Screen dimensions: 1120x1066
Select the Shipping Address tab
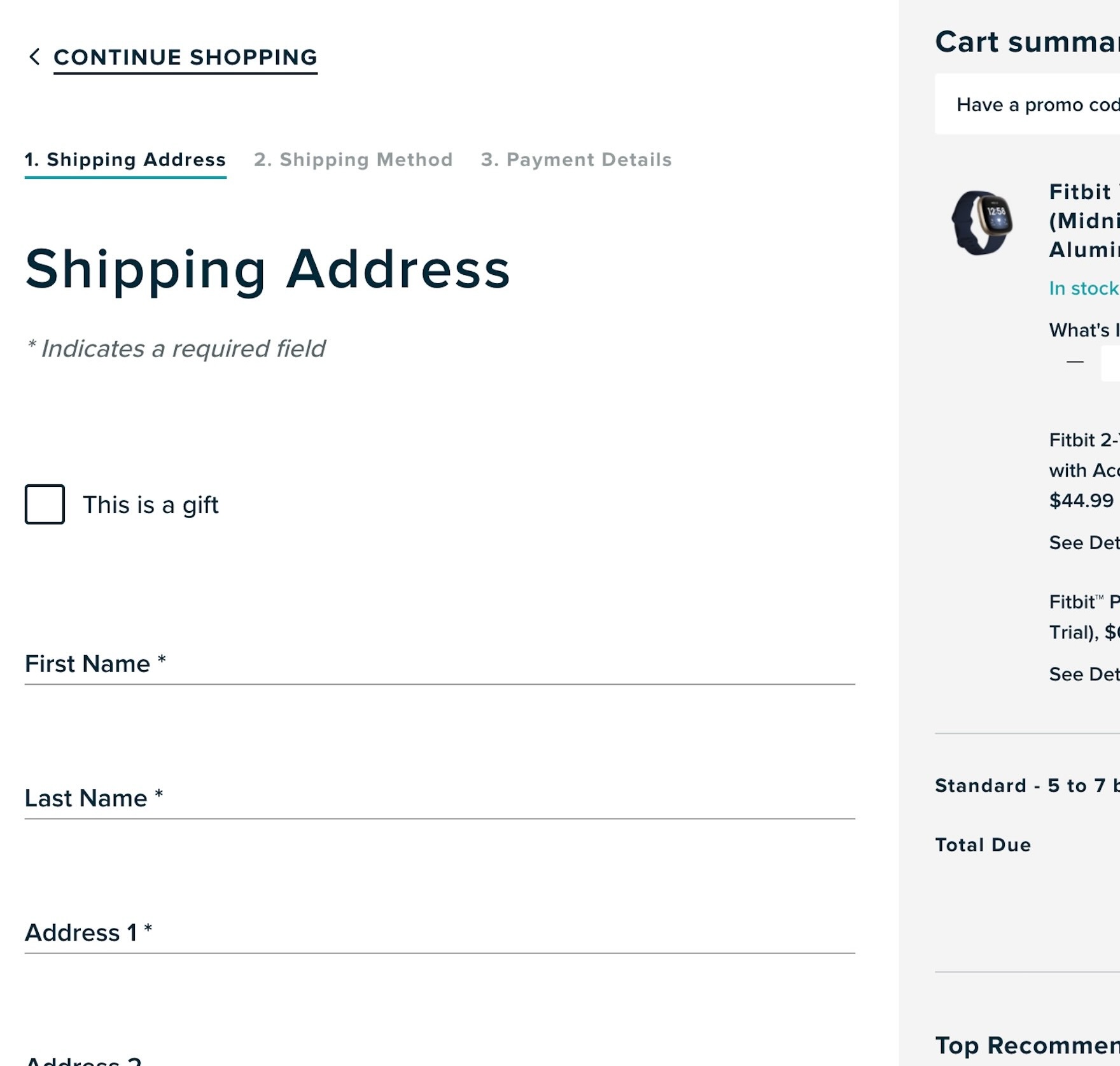[x=125, y=160]
